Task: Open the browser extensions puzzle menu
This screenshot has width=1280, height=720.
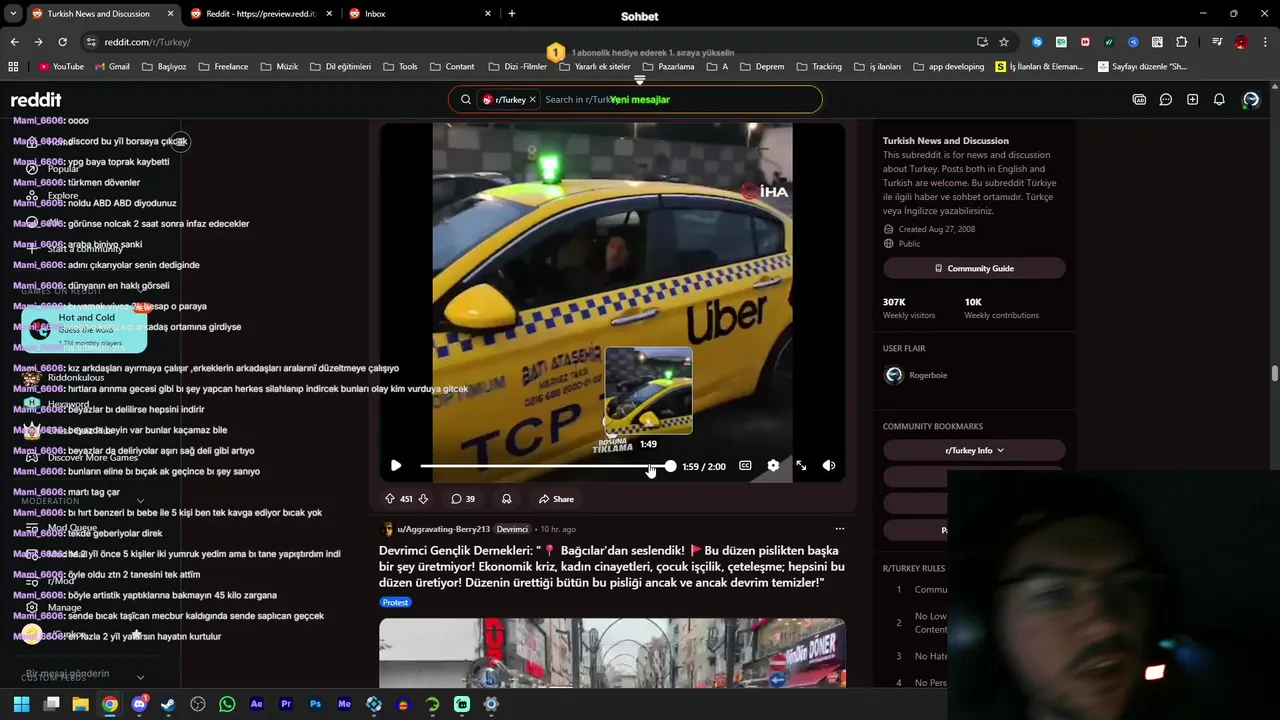Action: [x=1182, y=42]
